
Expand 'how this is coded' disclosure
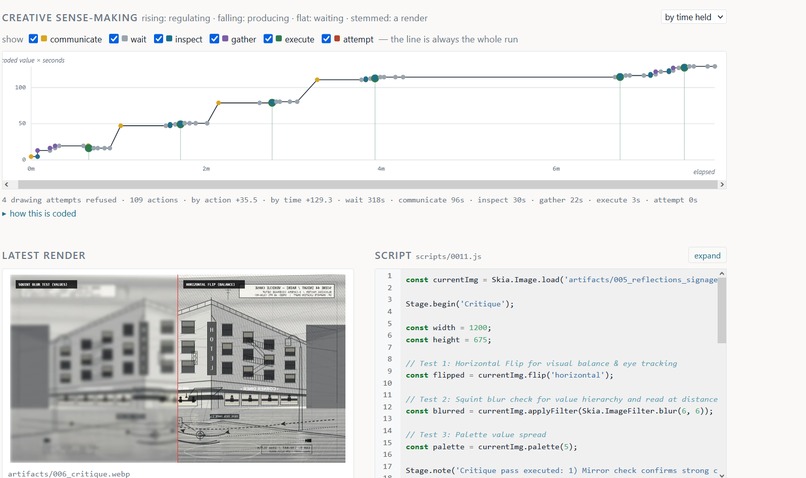tap(40, 214)
